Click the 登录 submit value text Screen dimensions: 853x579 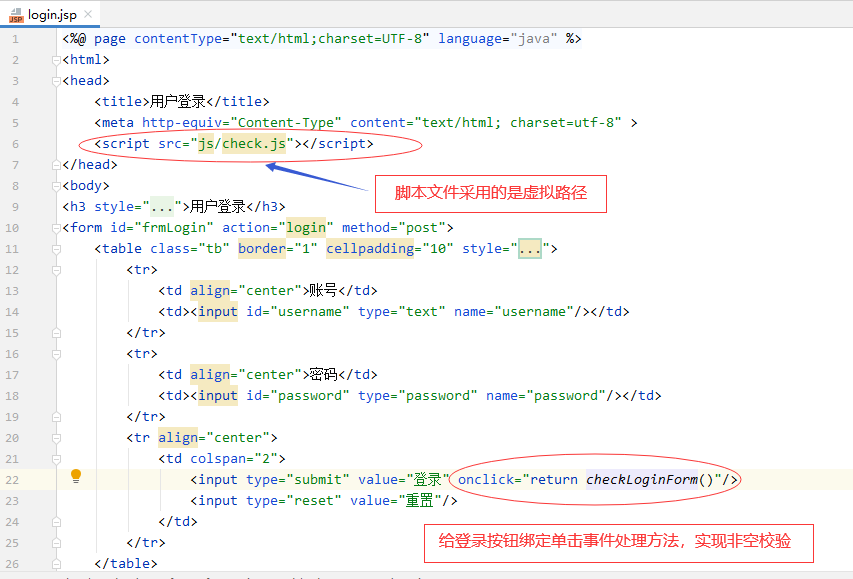[429, 479]
